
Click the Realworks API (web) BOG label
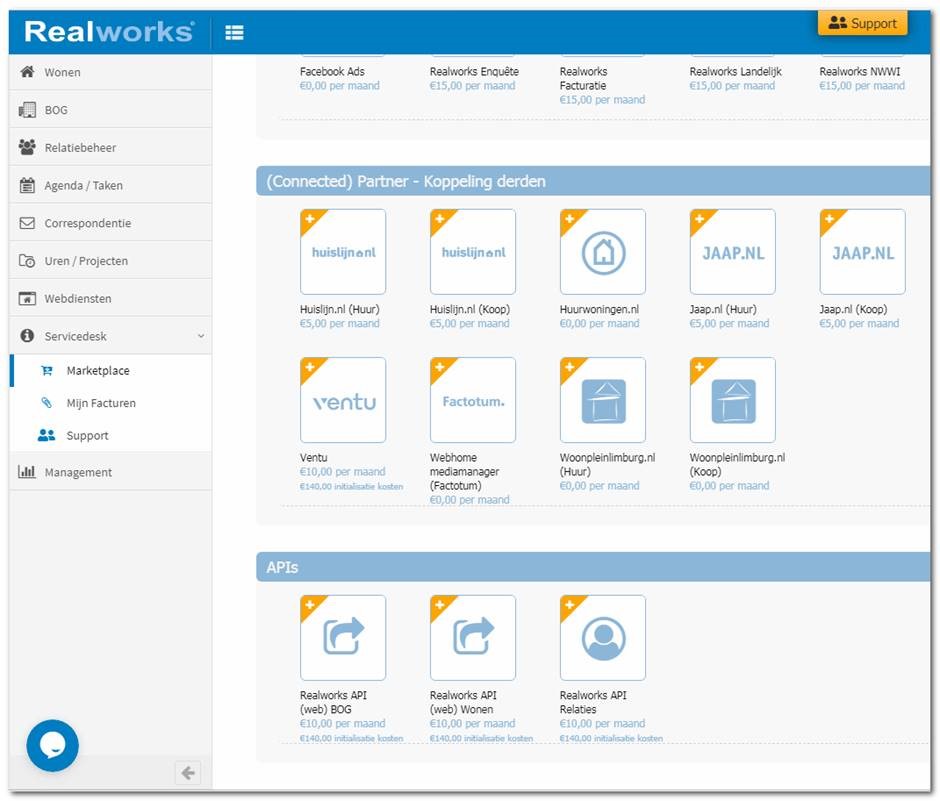(333, 702)
